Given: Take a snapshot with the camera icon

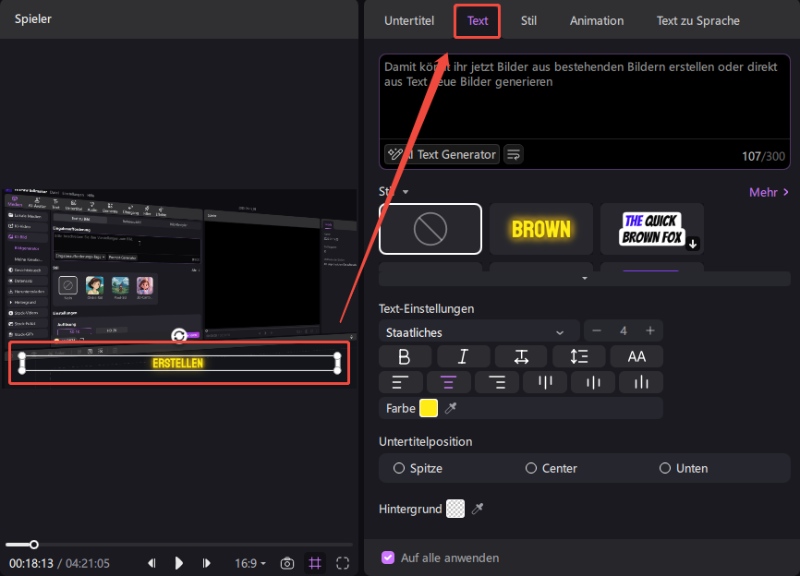Looking at the screenshot, I should coord(287,563).
